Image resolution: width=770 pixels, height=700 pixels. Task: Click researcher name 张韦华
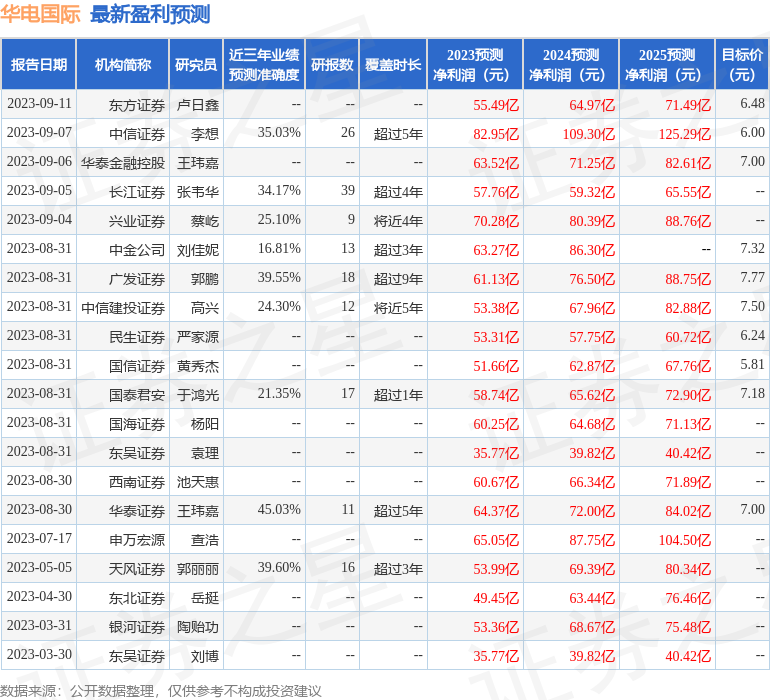pyautogui.click(x=197, y=192)
